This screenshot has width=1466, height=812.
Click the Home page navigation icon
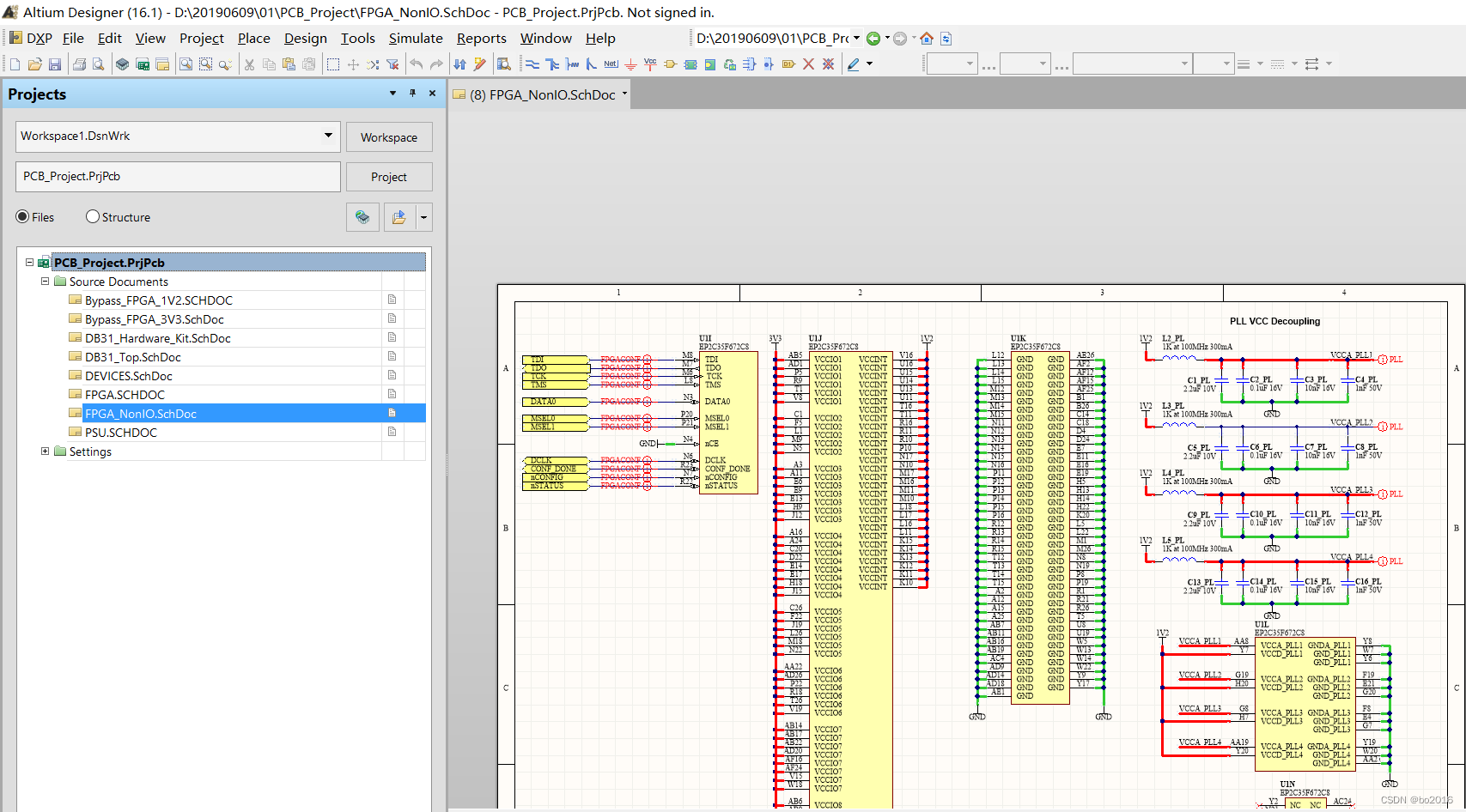click(927, 39)
